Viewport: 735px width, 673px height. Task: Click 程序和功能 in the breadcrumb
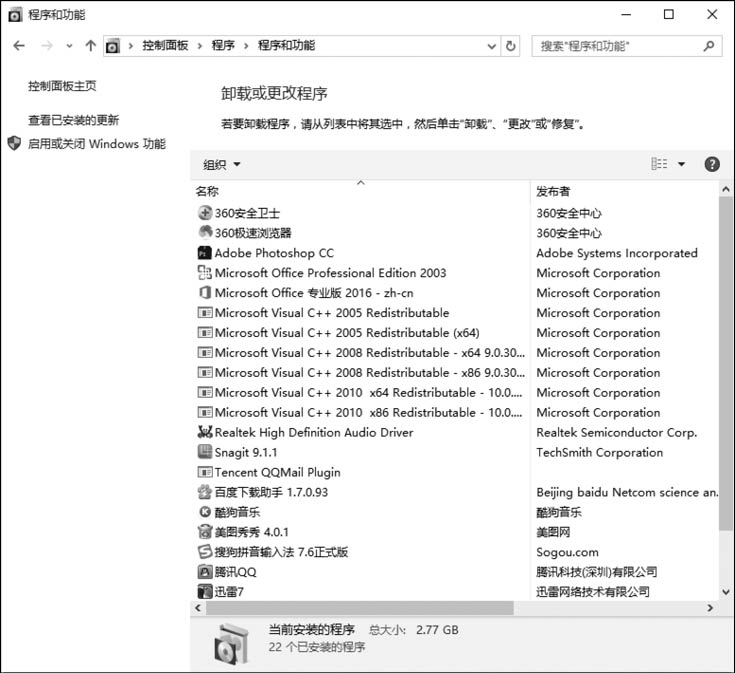[x=286, y=45]
